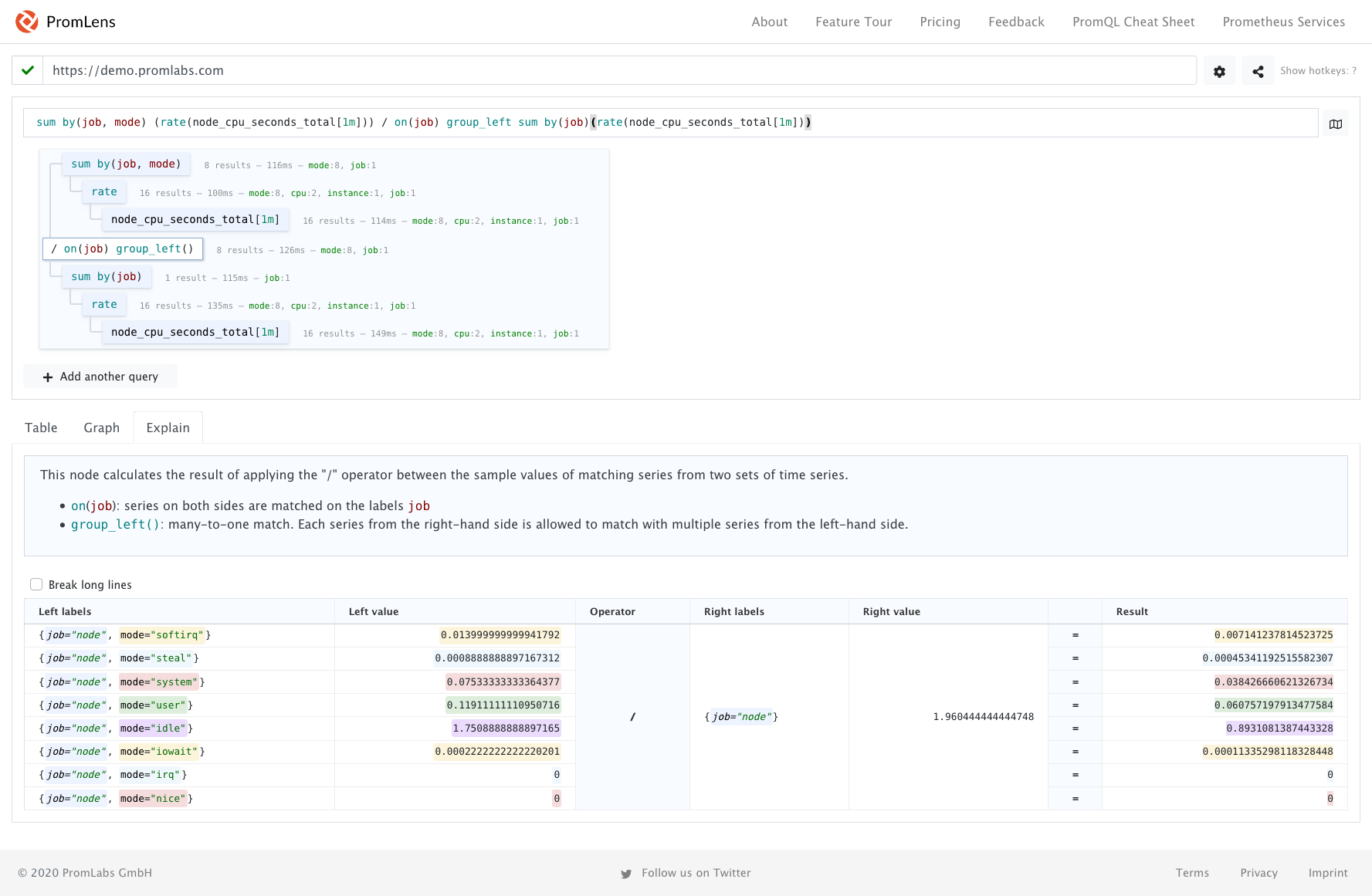The width and height of the screenshot is (1372, 896).
Task: Select the first rate tree node
Action: click(x=104, y=192)
